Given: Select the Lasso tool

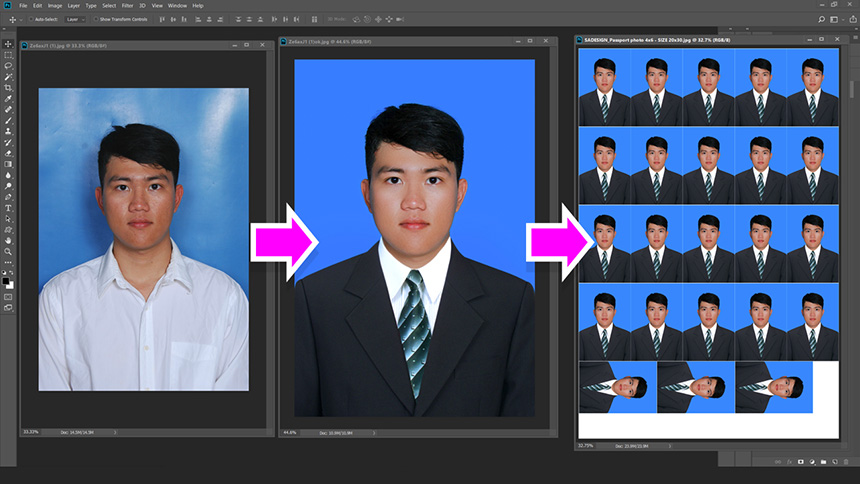Looking at the screenshot, I should pyautogui.click(x=8, y=66).
